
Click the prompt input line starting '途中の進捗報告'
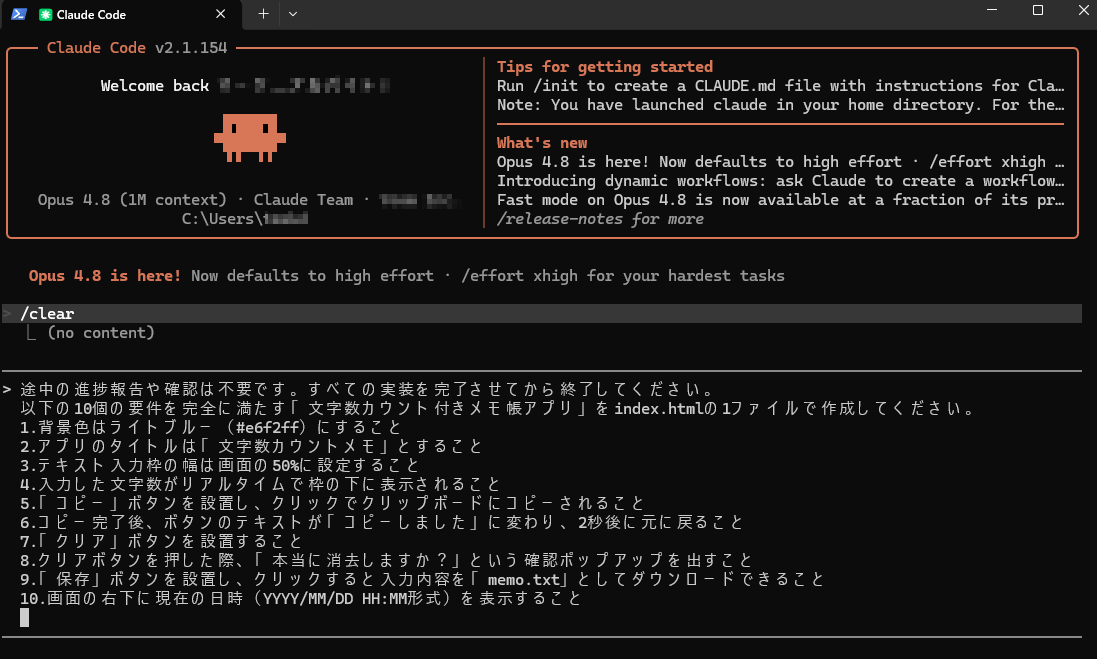click(x=367, y=390)
